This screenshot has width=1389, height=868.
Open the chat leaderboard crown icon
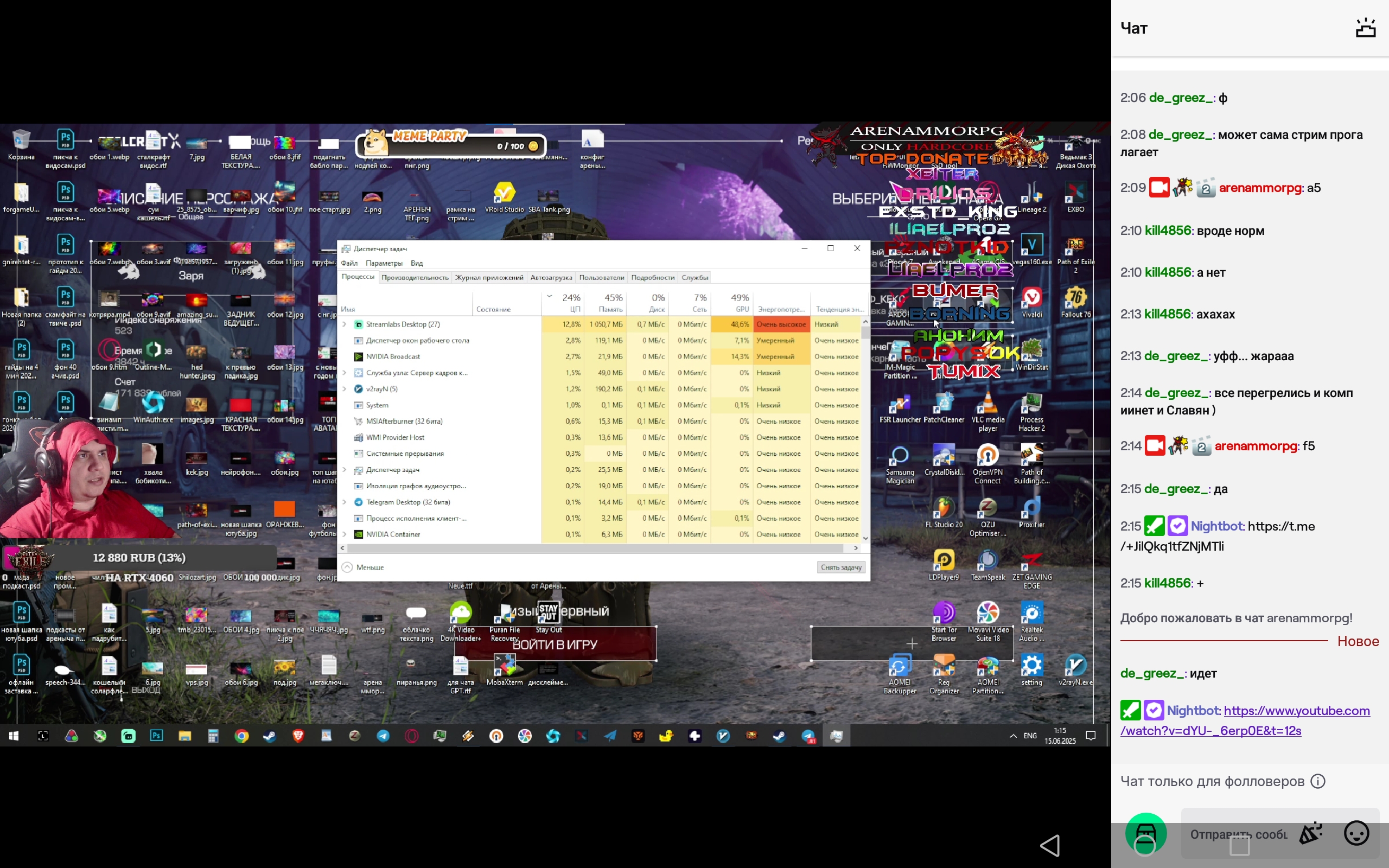tap(1366, 28)
